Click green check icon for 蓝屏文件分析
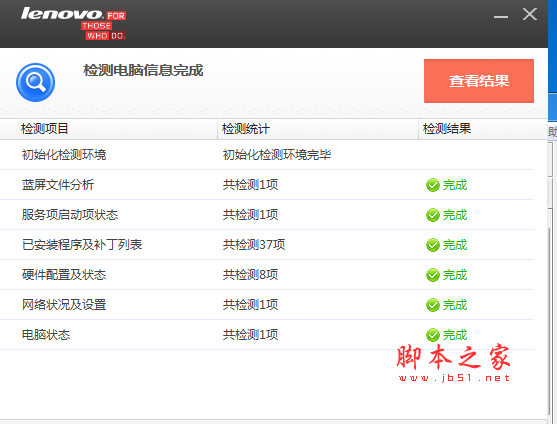557x424 pixels. 433,185
